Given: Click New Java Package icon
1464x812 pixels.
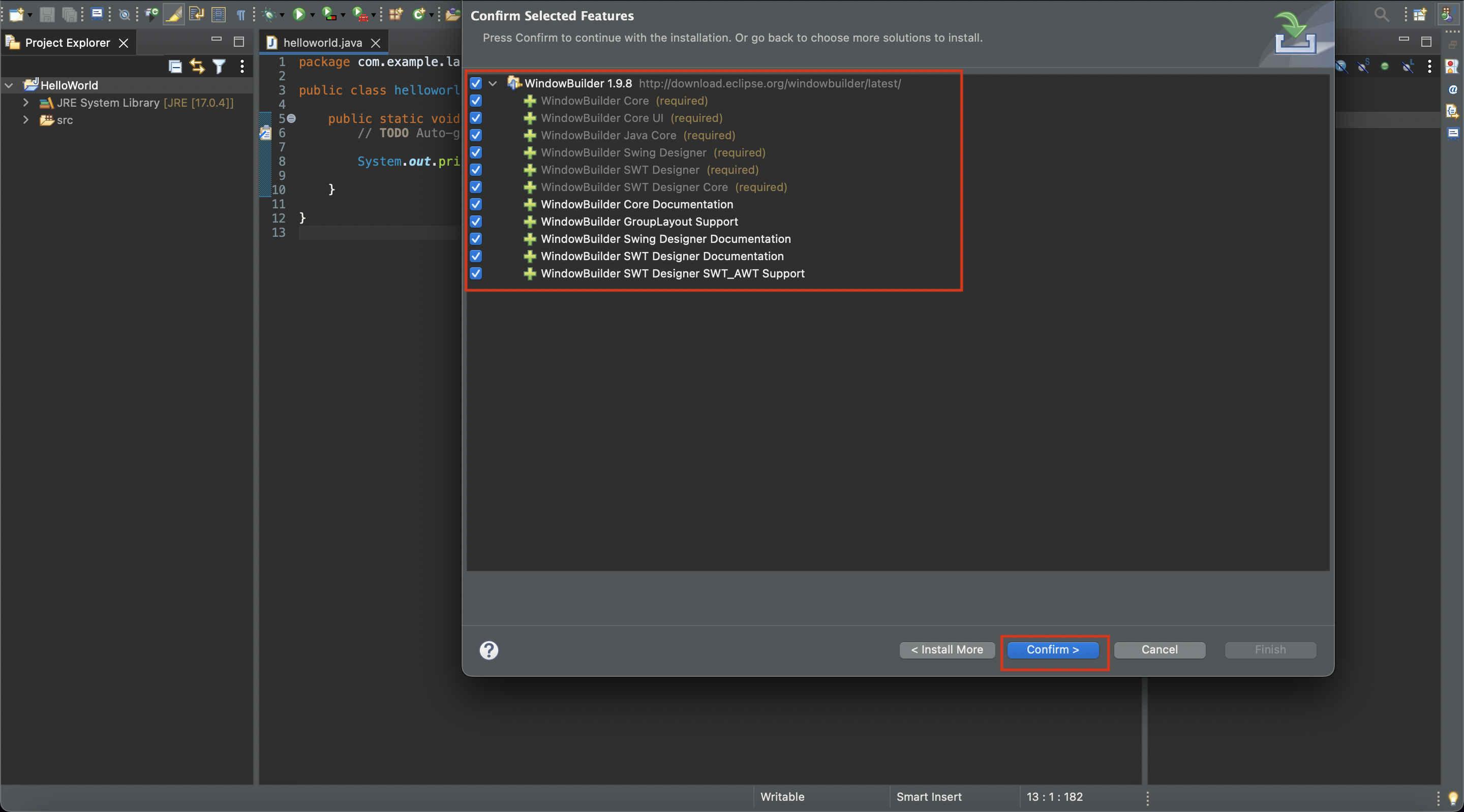Looking at the screenshot, I should click(x=395, y=14).
